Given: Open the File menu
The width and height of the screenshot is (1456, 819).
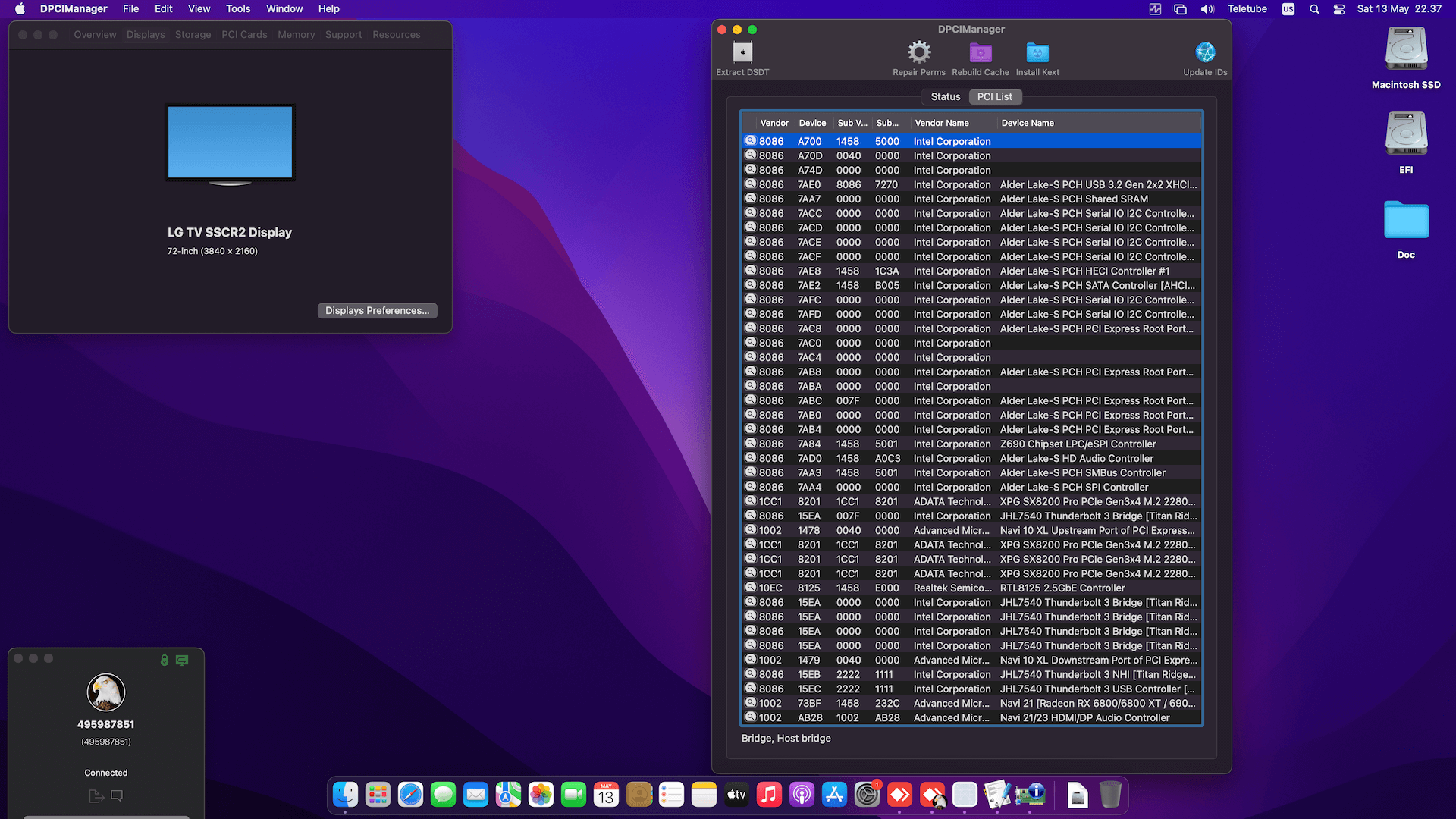Looking at the screenshot, I should (x=131, y=9).
